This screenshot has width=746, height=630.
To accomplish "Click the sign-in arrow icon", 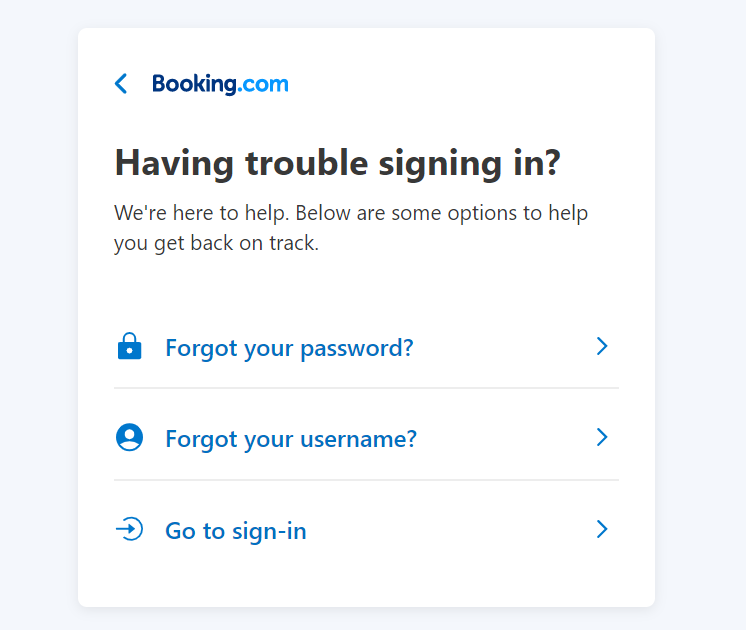I will point(129,529).
